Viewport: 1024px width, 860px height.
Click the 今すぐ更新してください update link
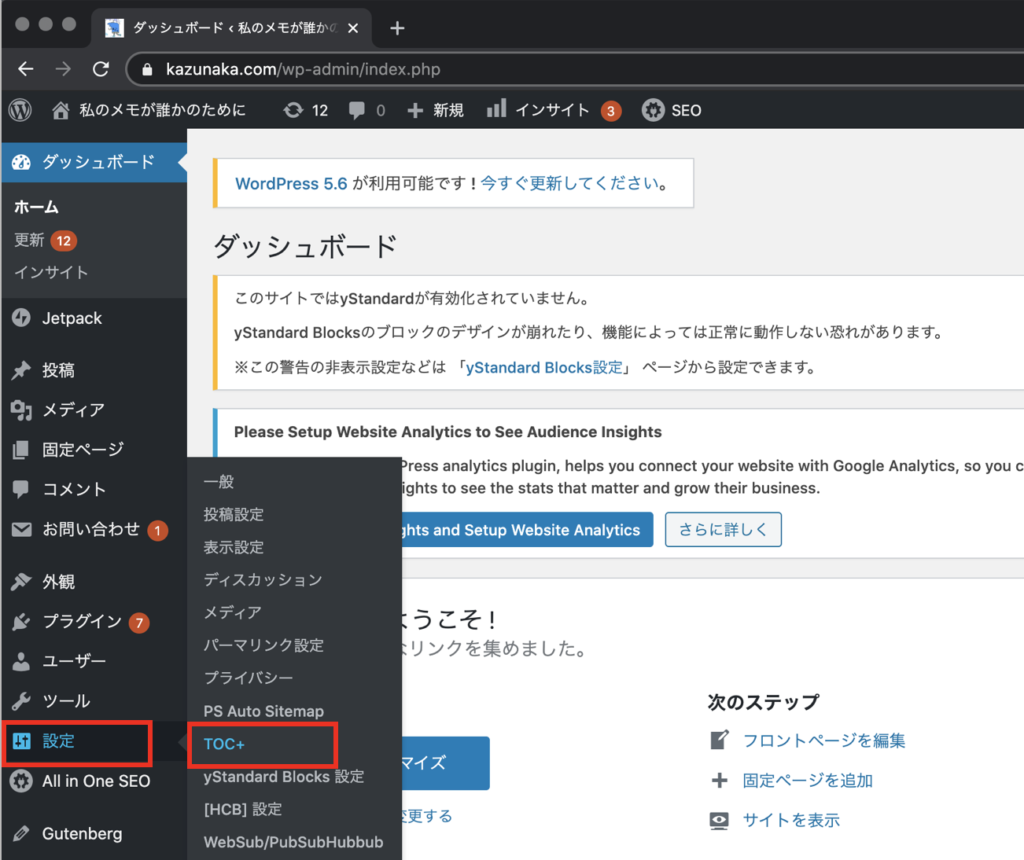(x=569, y=183)
